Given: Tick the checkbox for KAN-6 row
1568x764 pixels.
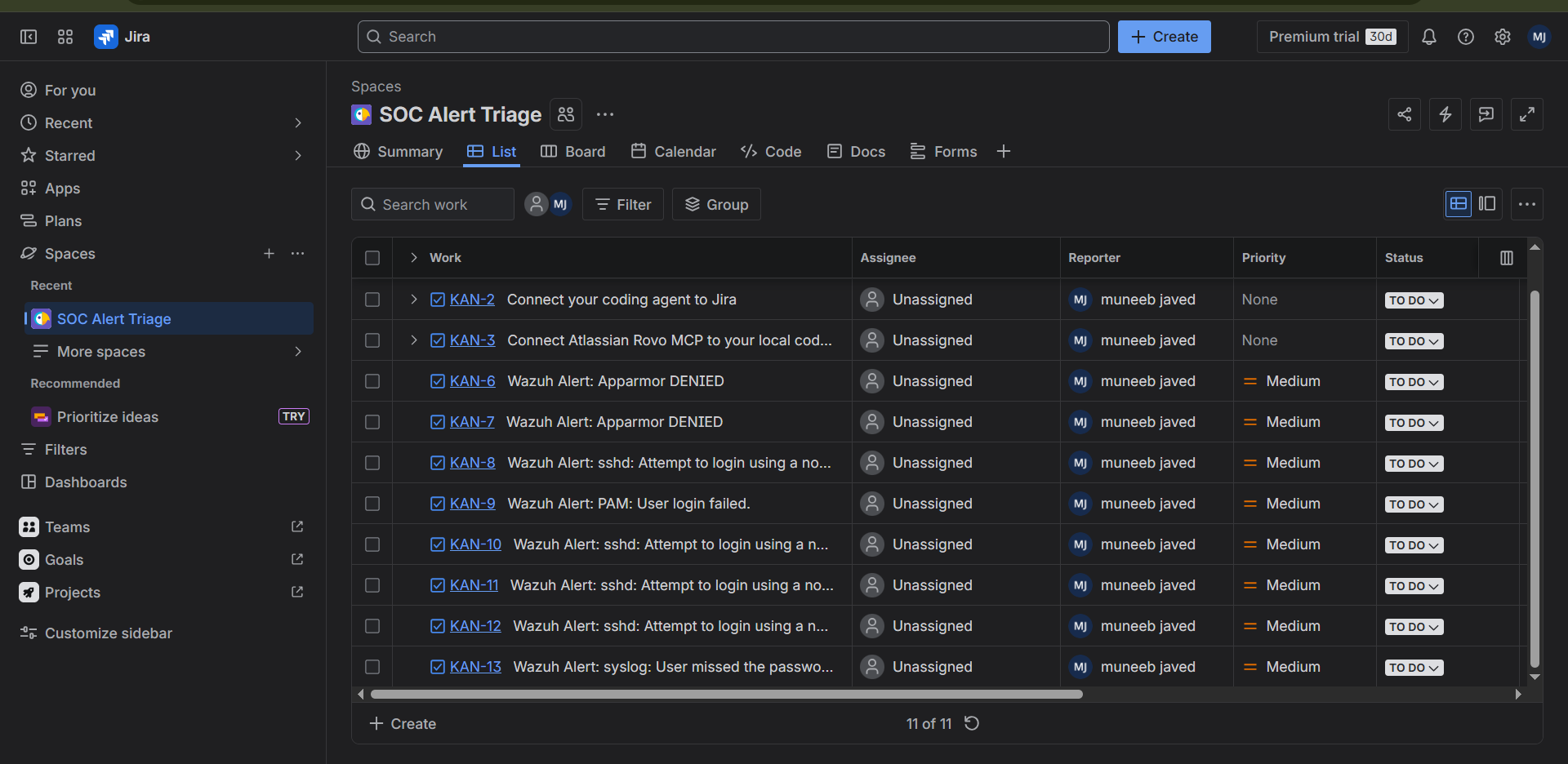Looking at the screenshot, I should pos(372,381).
